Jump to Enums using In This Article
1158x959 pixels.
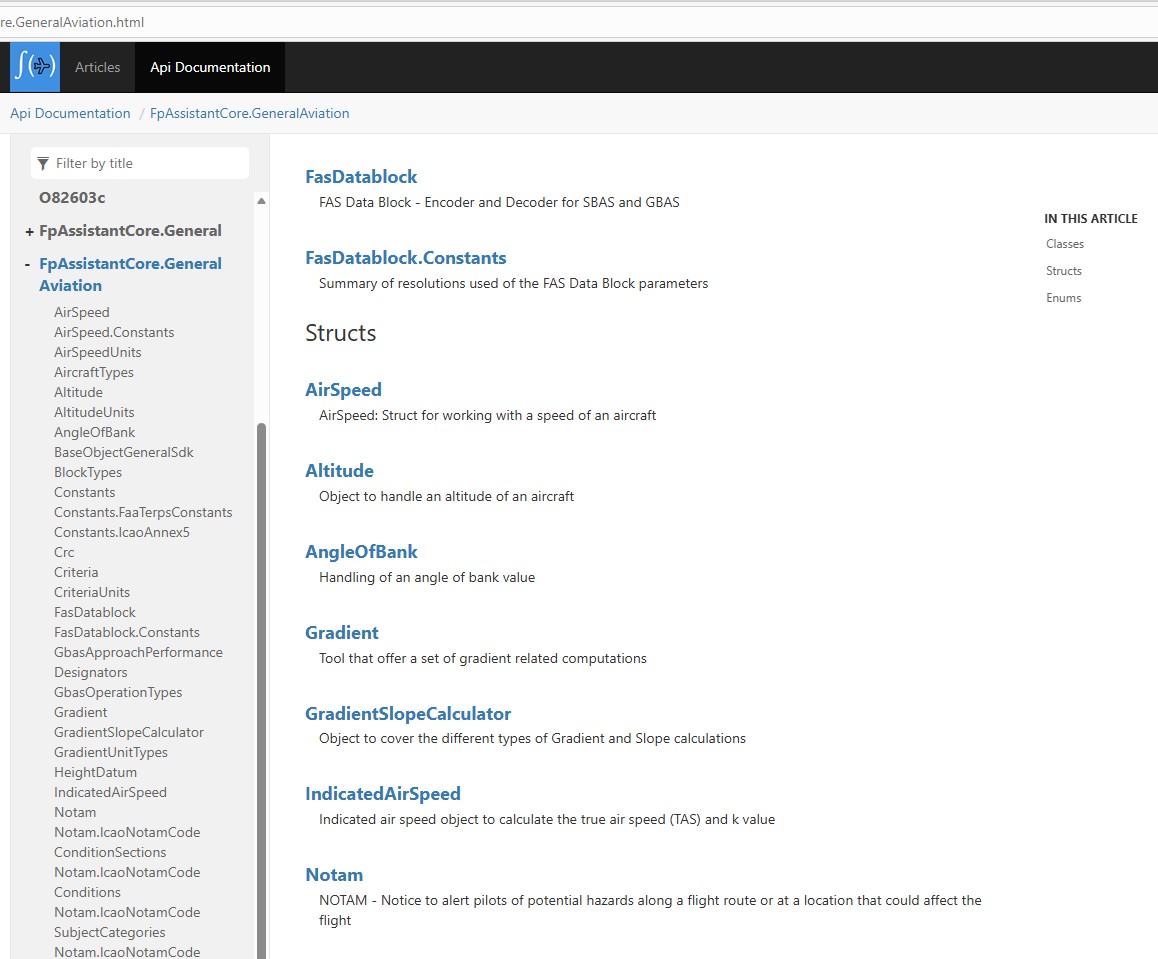[1062, 297]
